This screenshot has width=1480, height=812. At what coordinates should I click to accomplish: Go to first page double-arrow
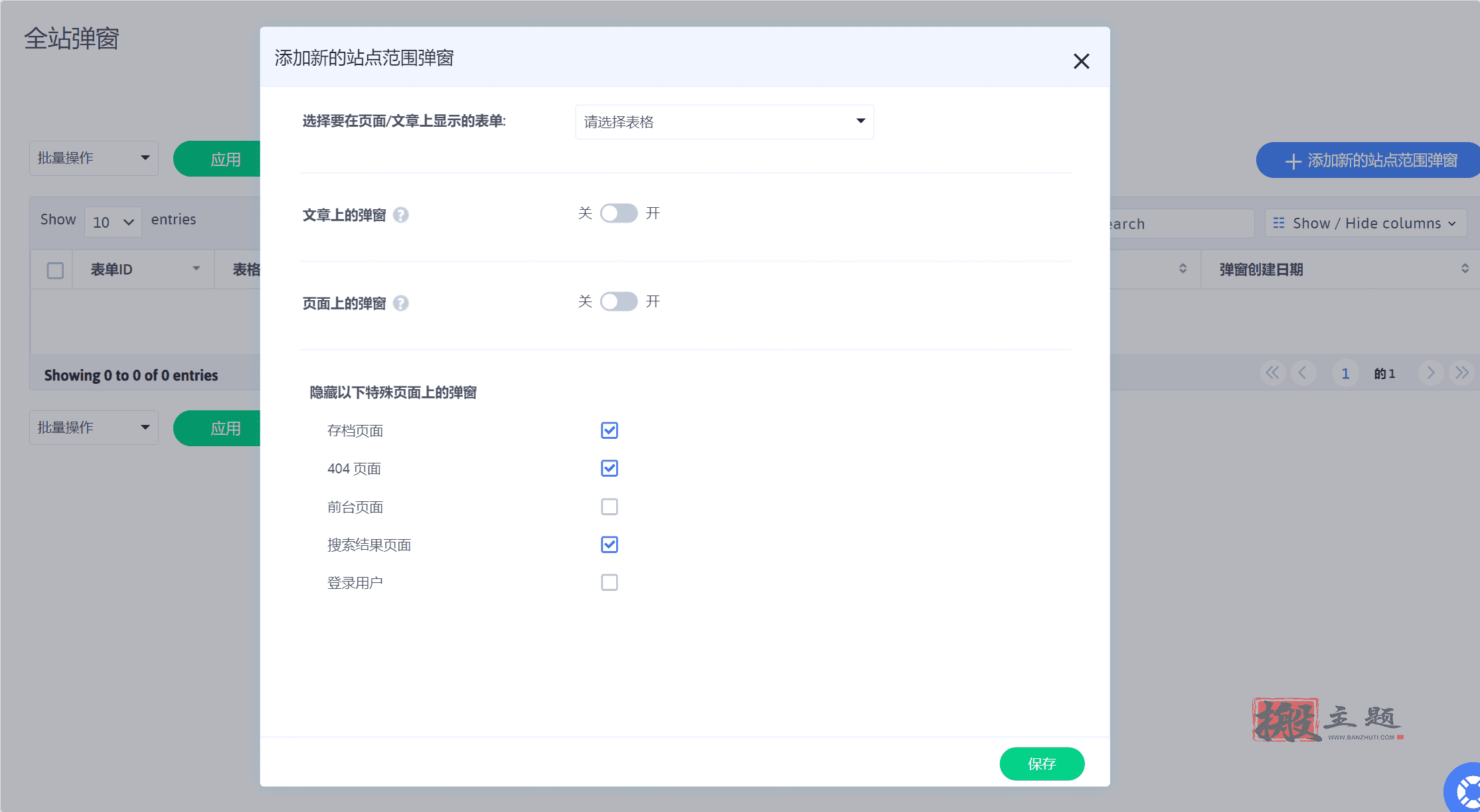[1272, 373]
